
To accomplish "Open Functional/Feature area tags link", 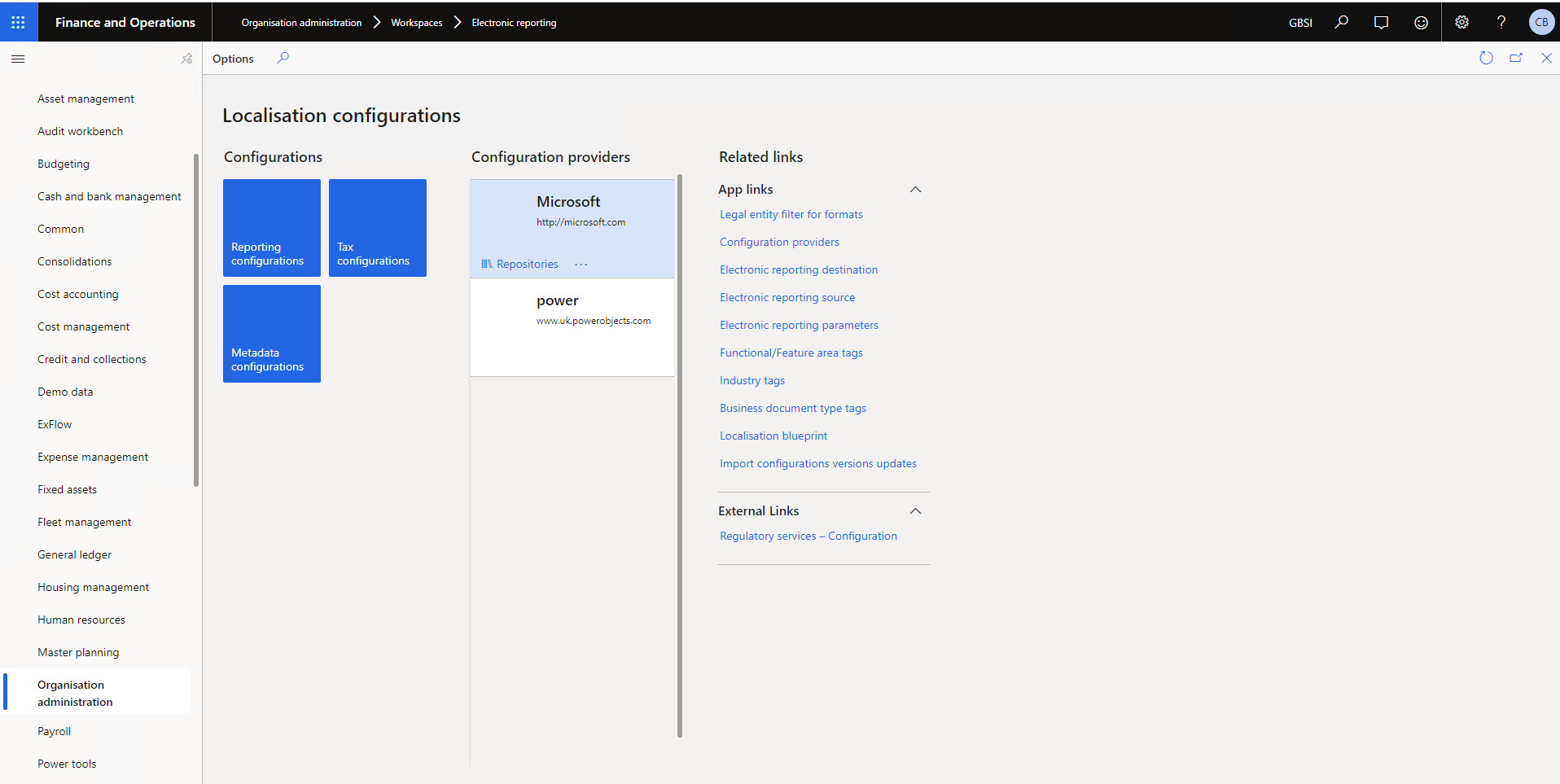I will [x=791, y=353].
